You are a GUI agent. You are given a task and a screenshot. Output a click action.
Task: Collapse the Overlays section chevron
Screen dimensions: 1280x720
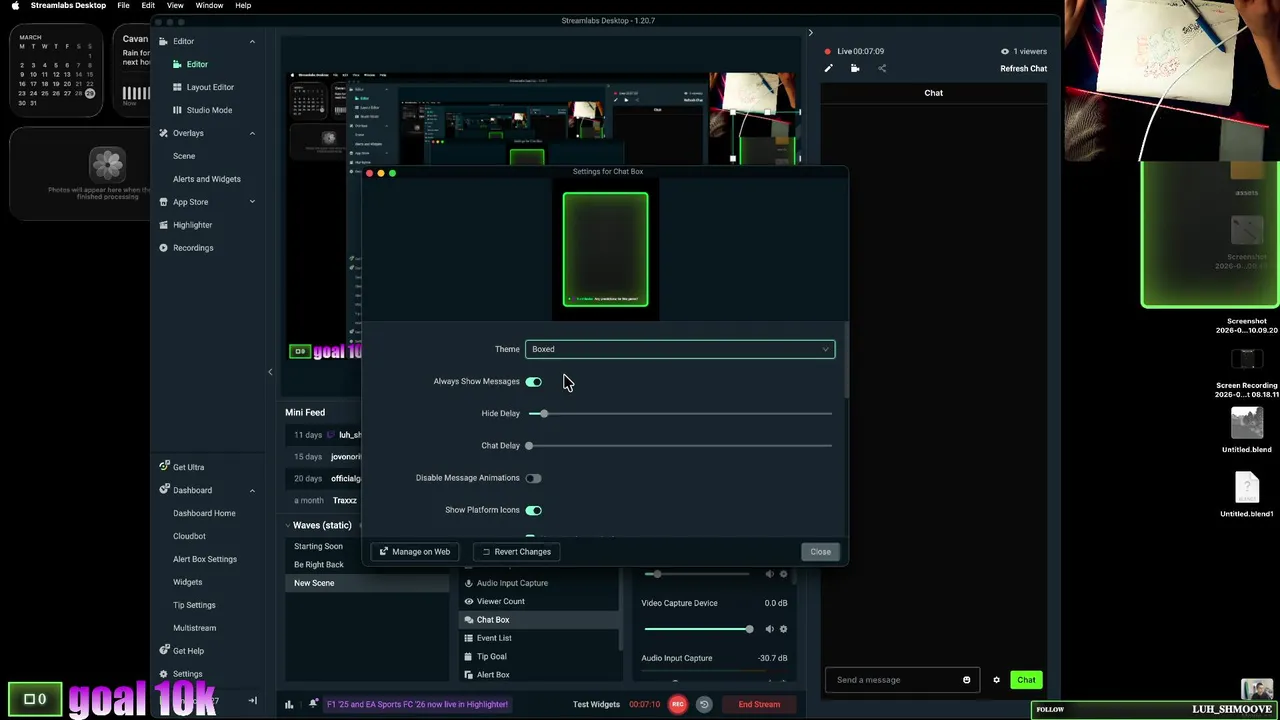click(252, 133)
